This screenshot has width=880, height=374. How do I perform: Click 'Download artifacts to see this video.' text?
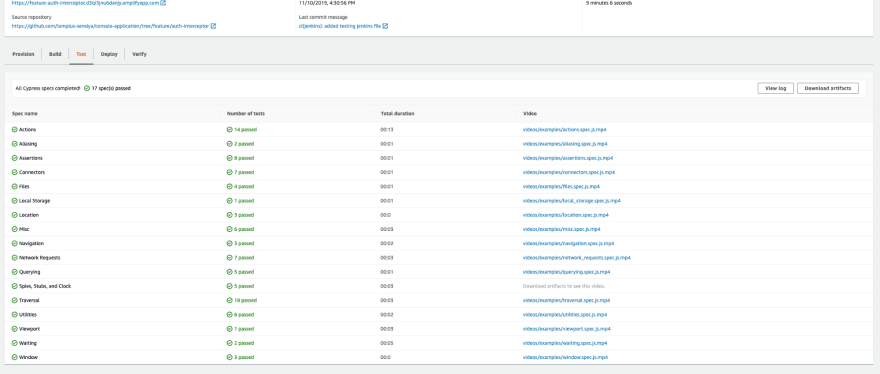click(564, 286)
